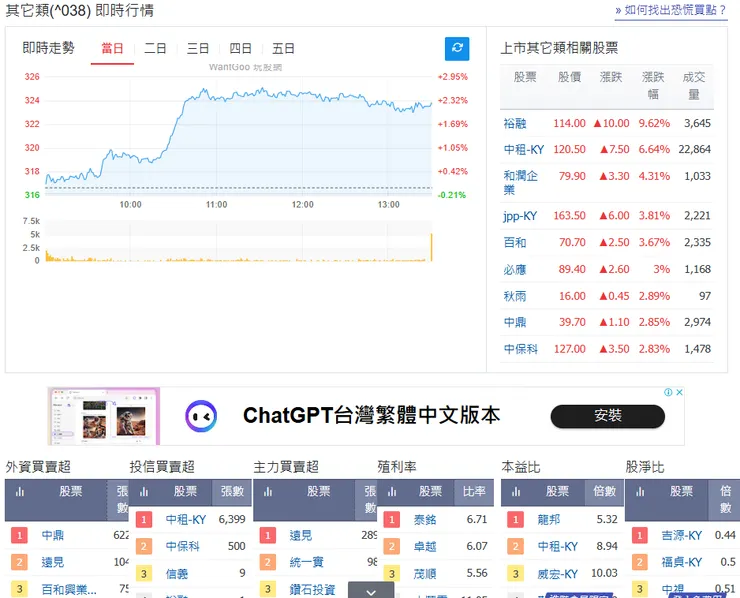This screenshot has width=740, height=598.
Task: Open 龍邦 in 本益比 ranking
Action: point(549,520)
